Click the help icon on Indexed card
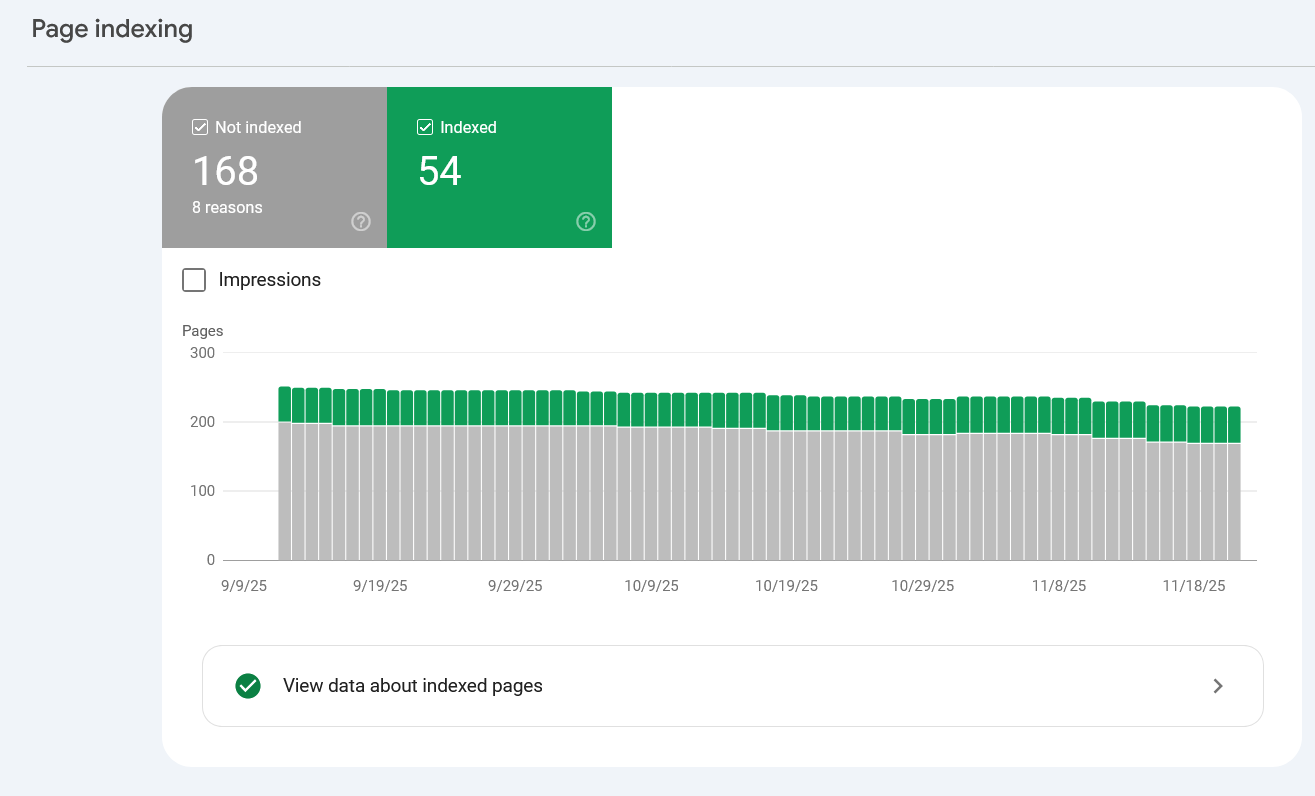 586,222
